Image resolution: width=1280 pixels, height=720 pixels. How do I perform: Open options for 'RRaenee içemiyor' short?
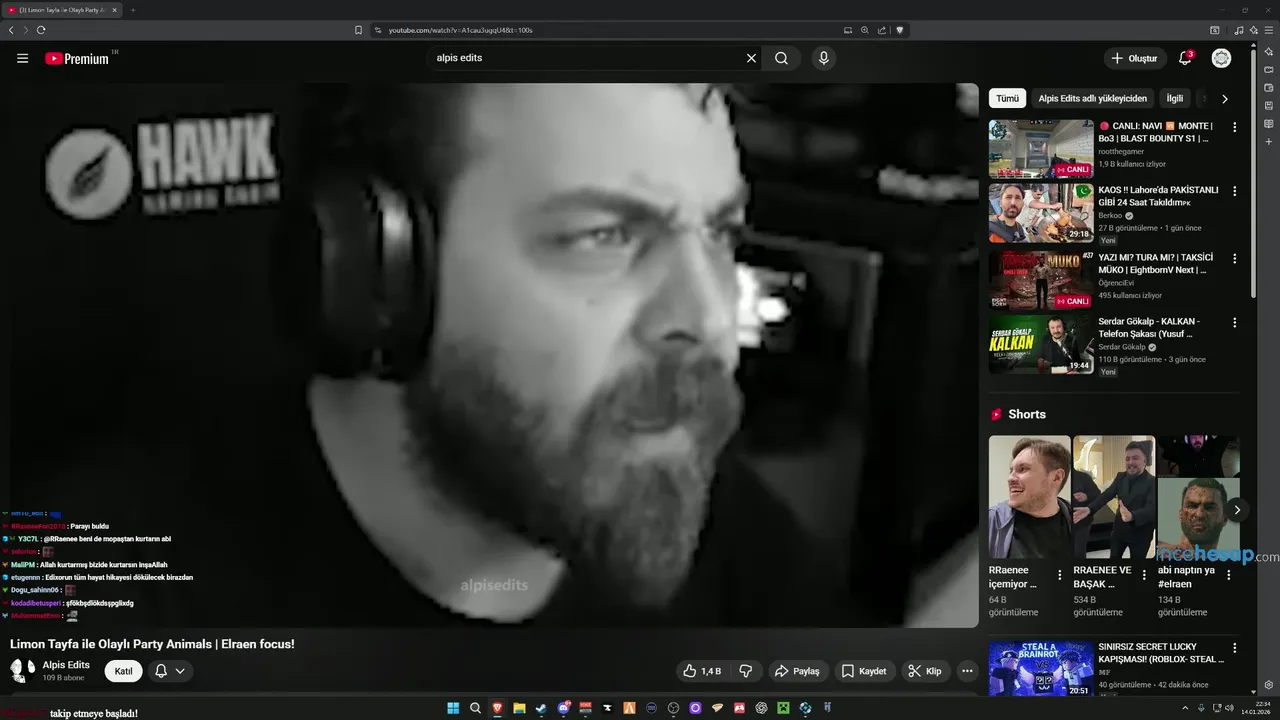point(1060,575)
